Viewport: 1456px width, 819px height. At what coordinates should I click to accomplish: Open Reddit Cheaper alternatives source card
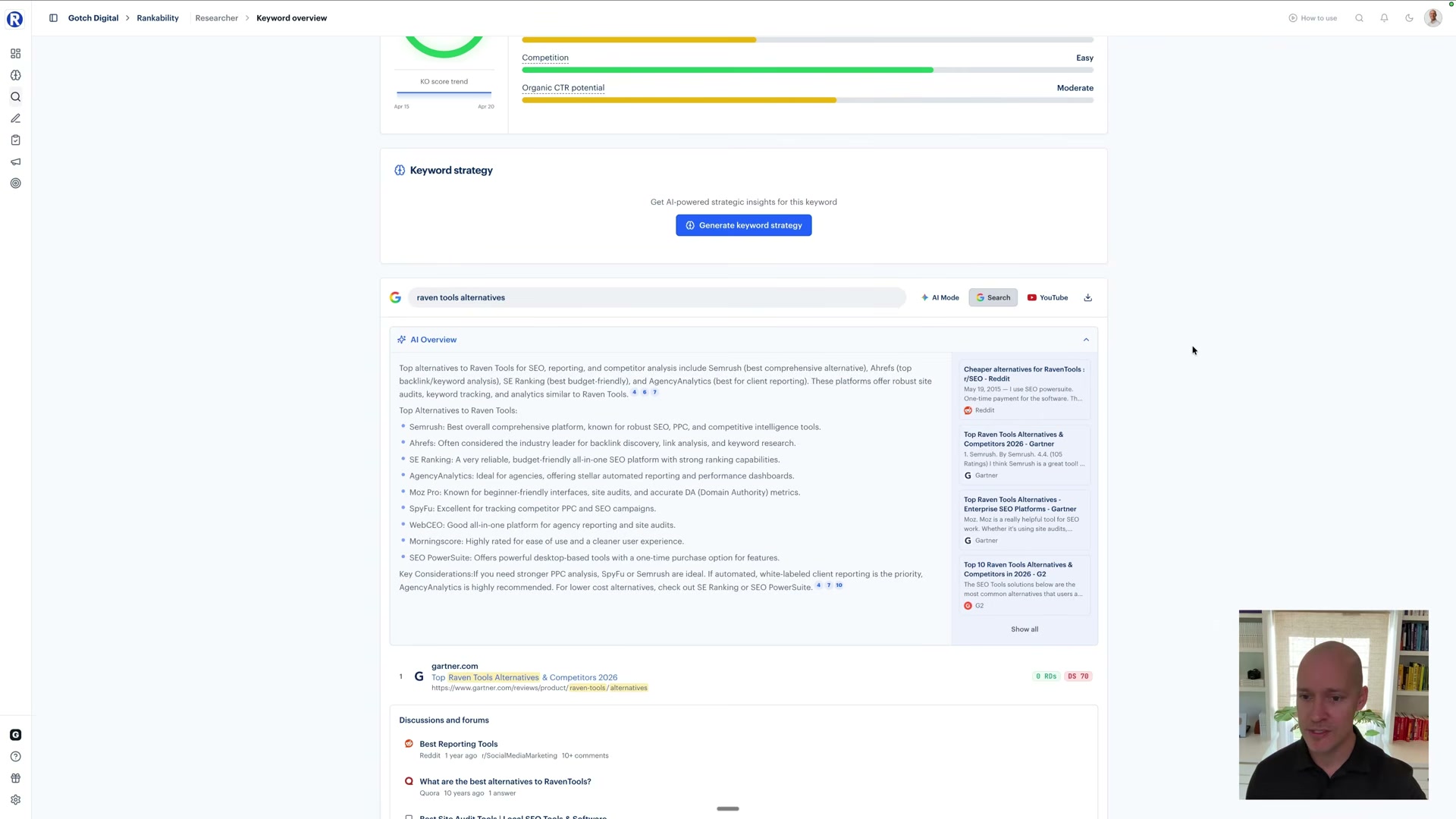pos(1025,390)
